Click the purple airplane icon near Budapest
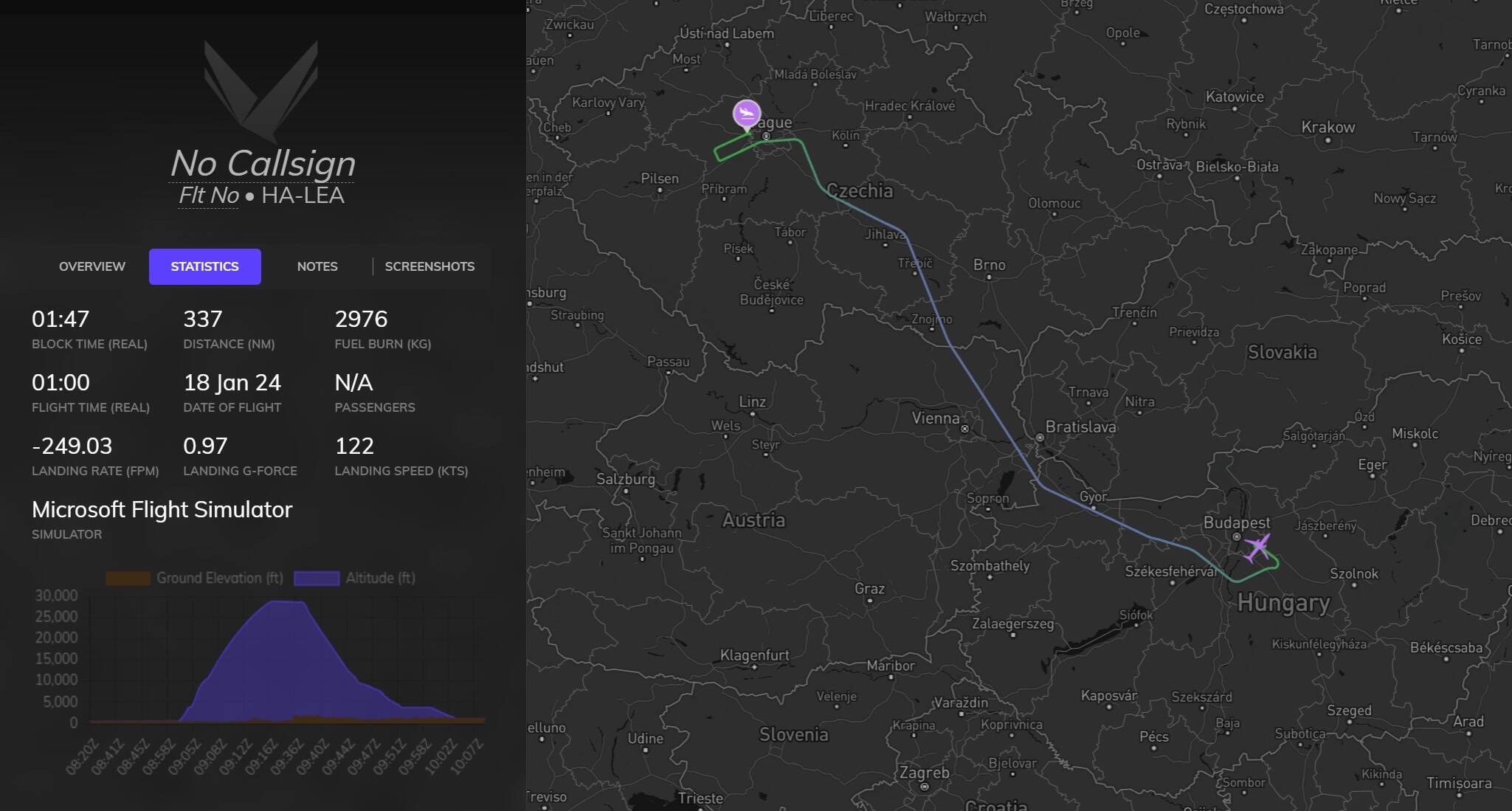This screenshot has height=811, width=1512. pyautogui.click(x=1257, y=548)
